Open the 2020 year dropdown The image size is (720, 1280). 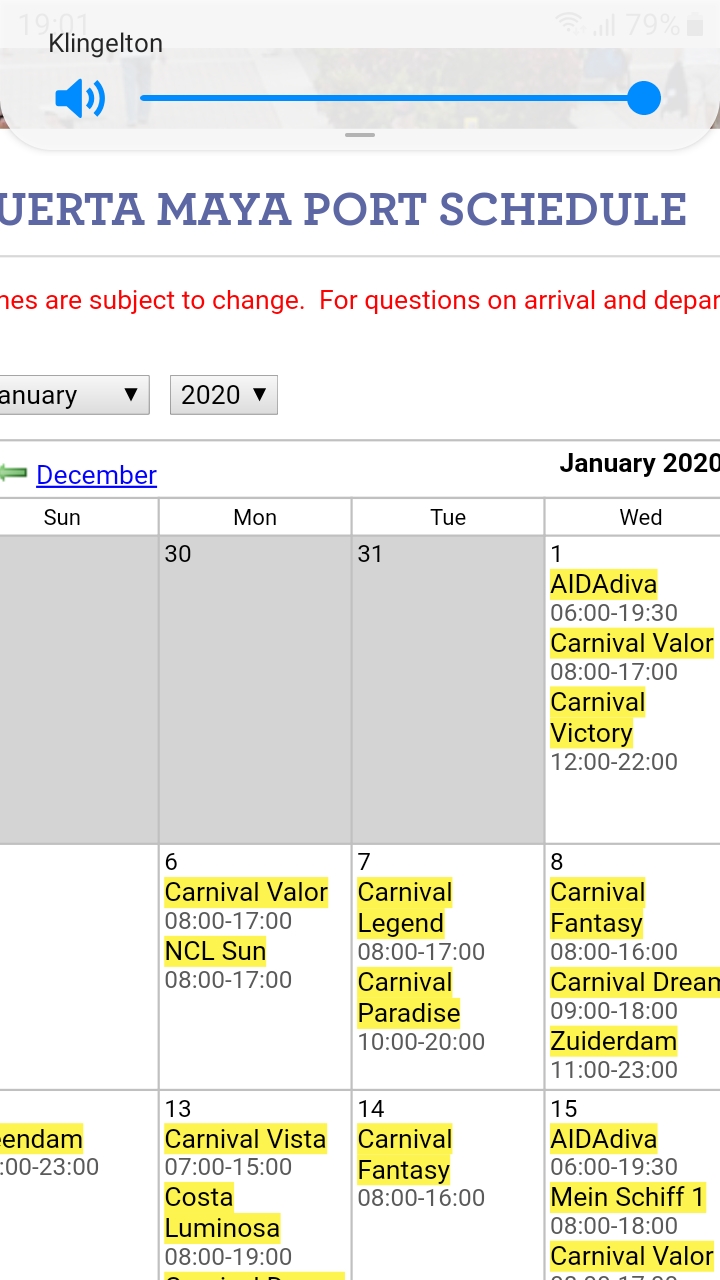(x=224, y=395)
